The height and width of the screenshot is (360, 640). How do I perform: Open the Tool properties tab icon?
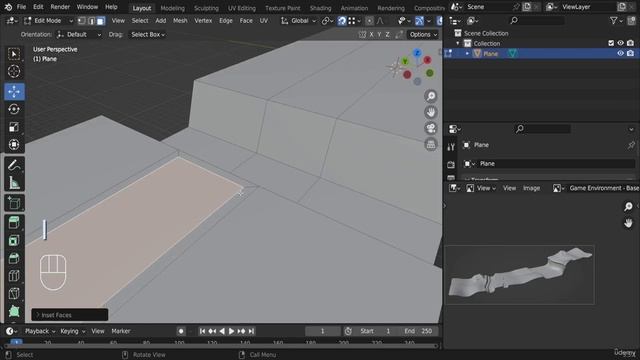[451, 147]
